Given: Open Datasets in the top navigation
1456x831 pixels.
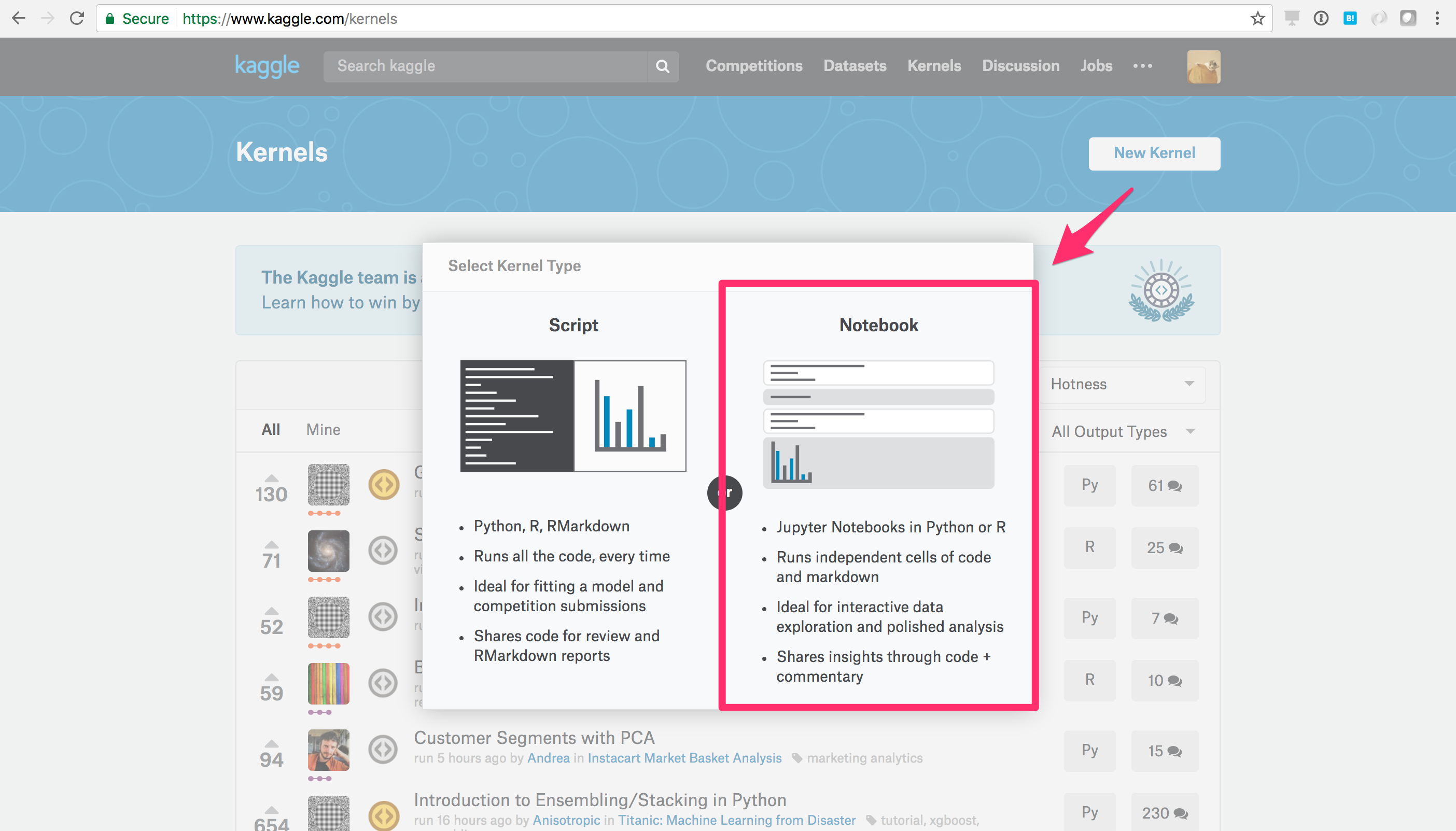Looking at the screenshot, I should pyautogui.click(x=855, y=66).
